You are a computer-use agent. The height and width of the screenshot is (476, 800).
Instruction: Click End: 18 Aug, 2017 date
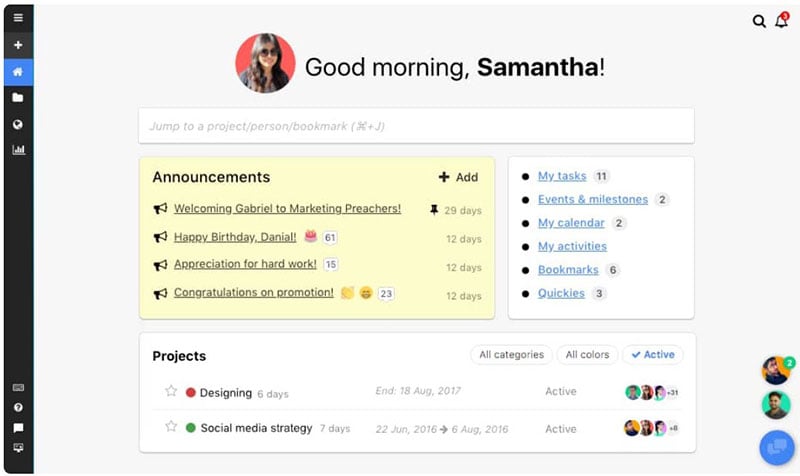point(418,391)
